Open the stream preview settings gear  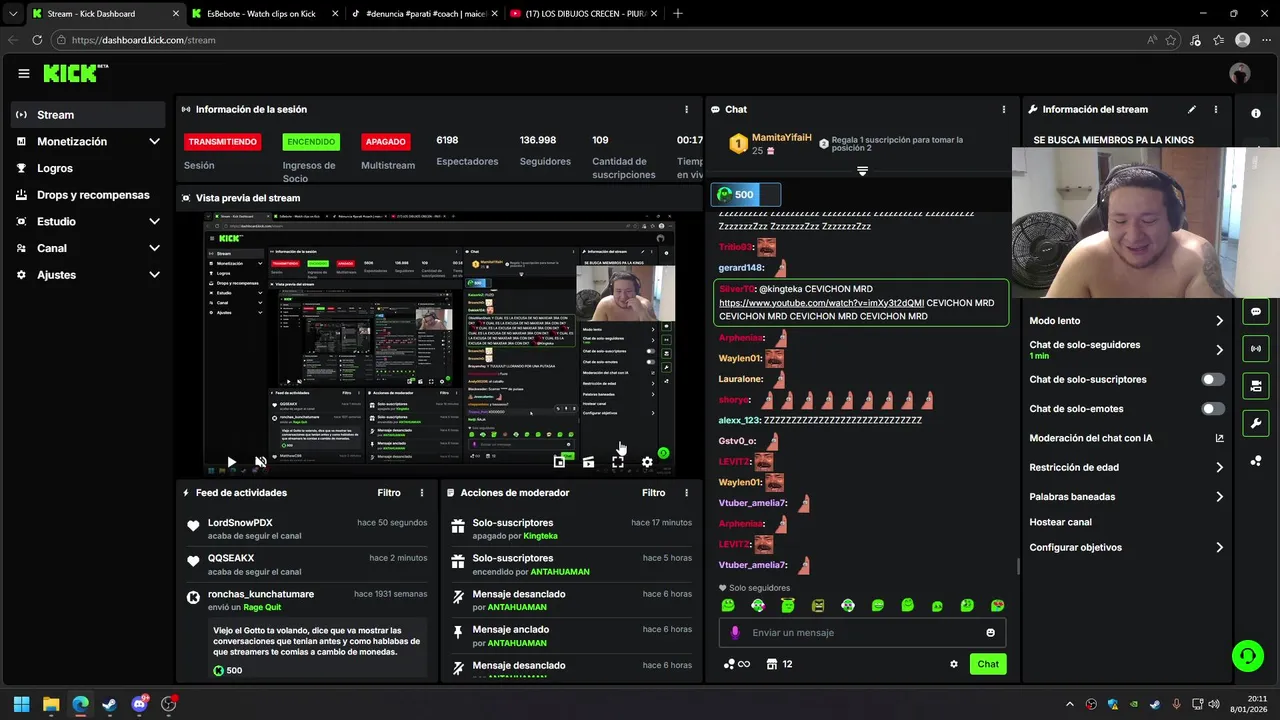647,462
